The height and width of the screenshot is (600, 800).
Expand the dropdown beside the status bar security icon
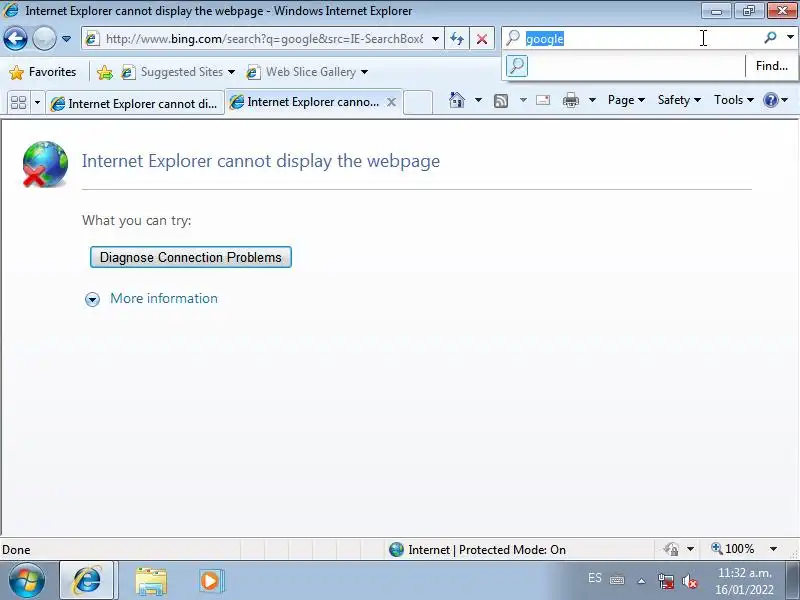[690, 549]
